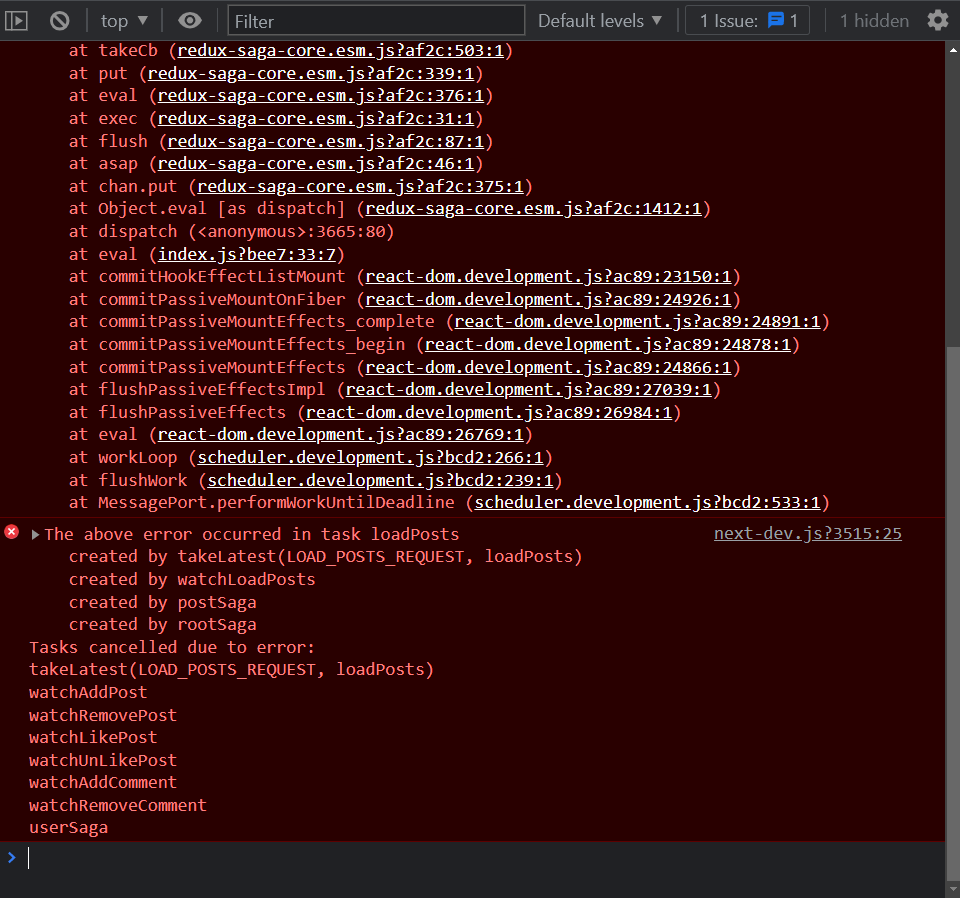
Task: Open next-dev.js?3515:25 source link
Action: click(x=806, y=533)
